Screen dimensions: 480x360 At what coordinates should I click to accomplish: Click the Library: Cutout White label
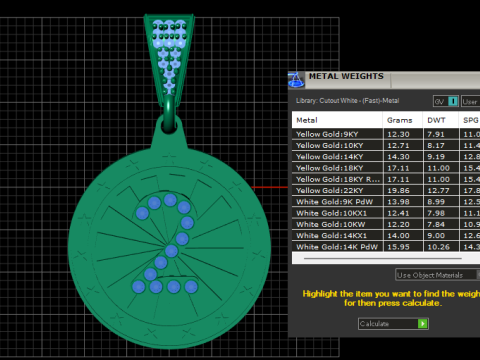pyautogui.click(x=347, y=101)
